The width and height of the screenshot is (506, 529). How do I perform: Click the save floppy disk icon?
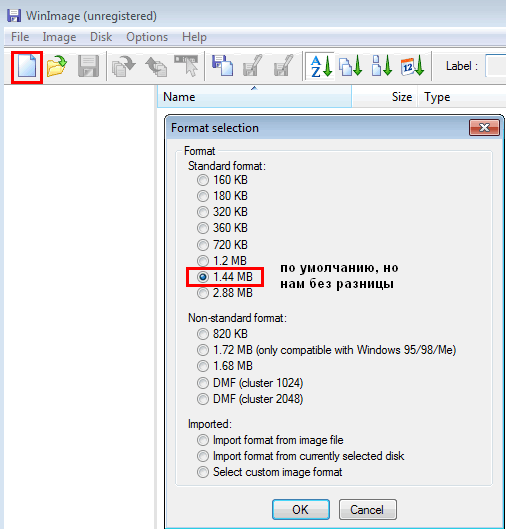[x=88, y=66]
